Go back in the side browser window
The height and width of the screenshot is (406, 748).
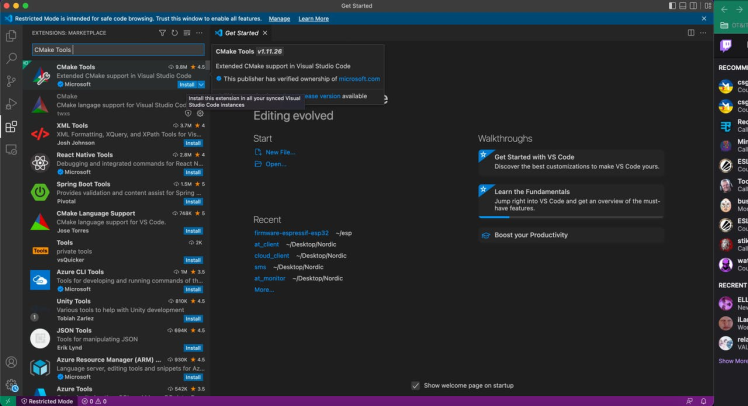(724, 10)
